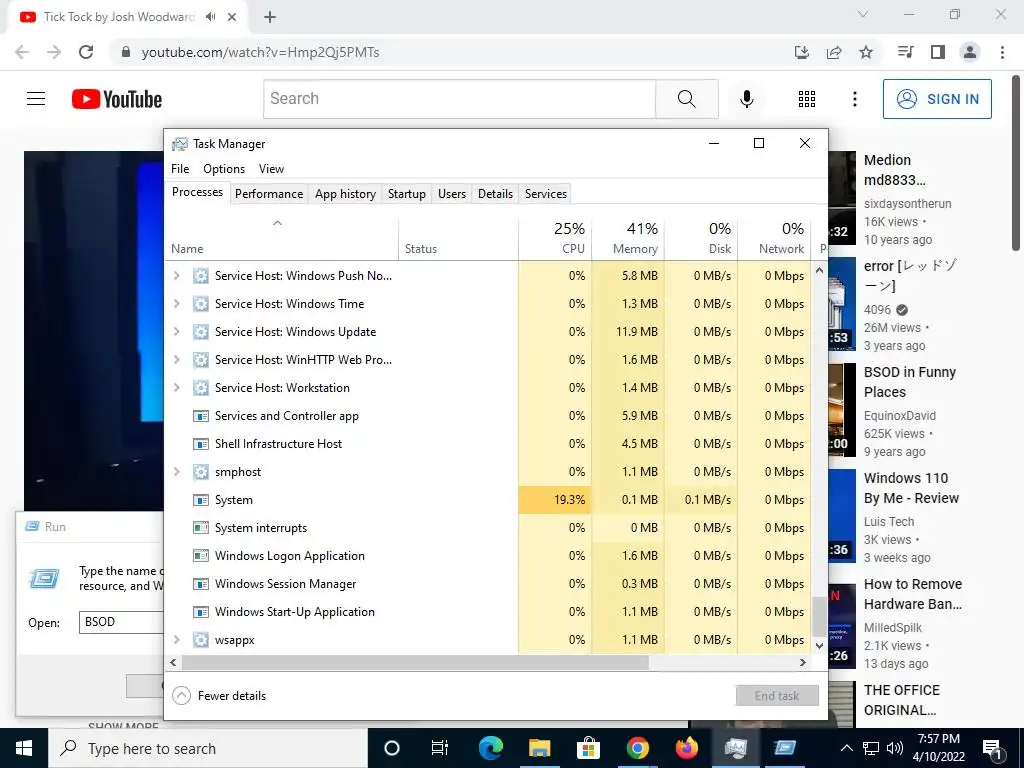This screenshot has width=1024, height=768.
Task: Open the File menu in Task Manager
Action: tap(180, 168)
